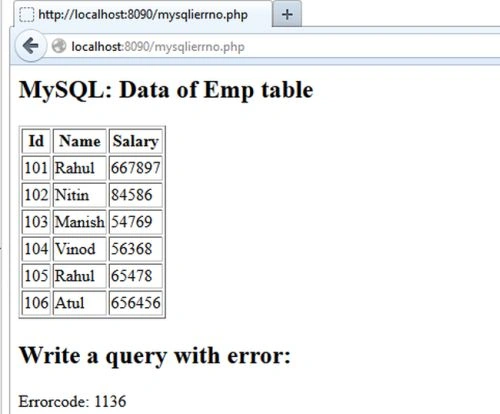Select the Rahul cell in row 105
Viewport: 500px width, 414px height.
(80, 276)
